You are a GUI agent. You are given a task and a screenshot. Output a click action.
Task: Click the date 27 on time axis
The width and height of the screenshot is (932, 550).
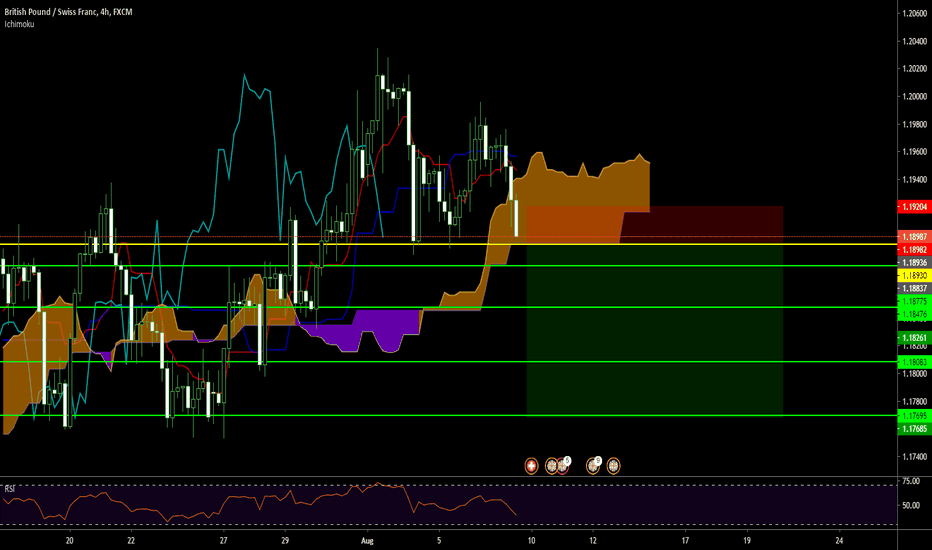pos(223,540)
